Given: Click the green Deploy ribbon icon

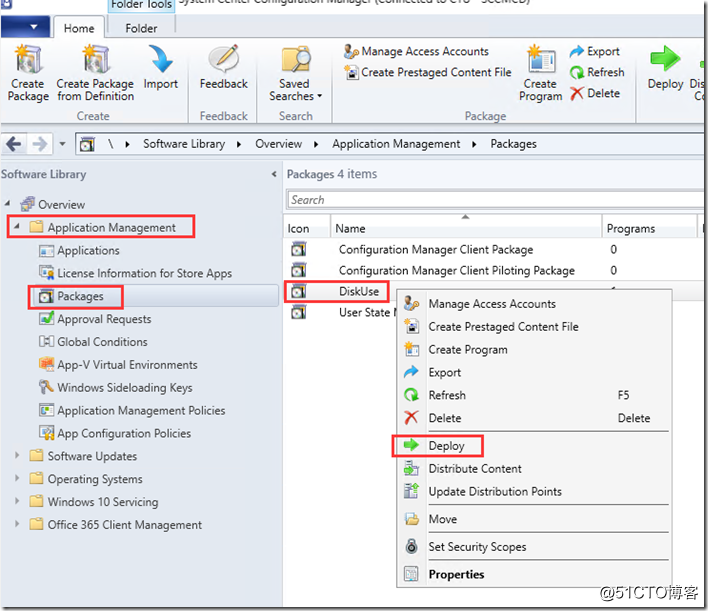Looking at the screenshot, I should (x=665, y=58).
